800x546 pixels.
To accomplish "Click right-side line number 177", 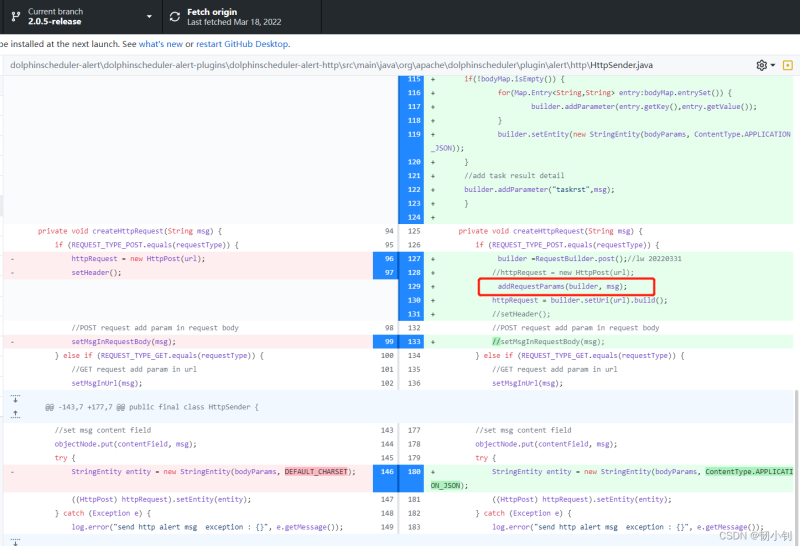I will click(414, 430).
